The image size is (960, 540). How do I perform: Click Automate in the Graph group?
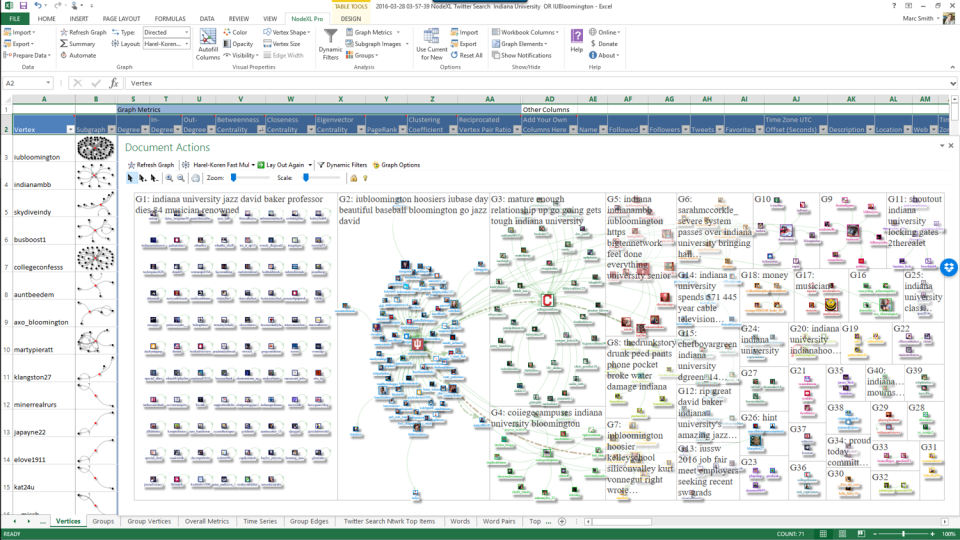[x=78, y=55]
